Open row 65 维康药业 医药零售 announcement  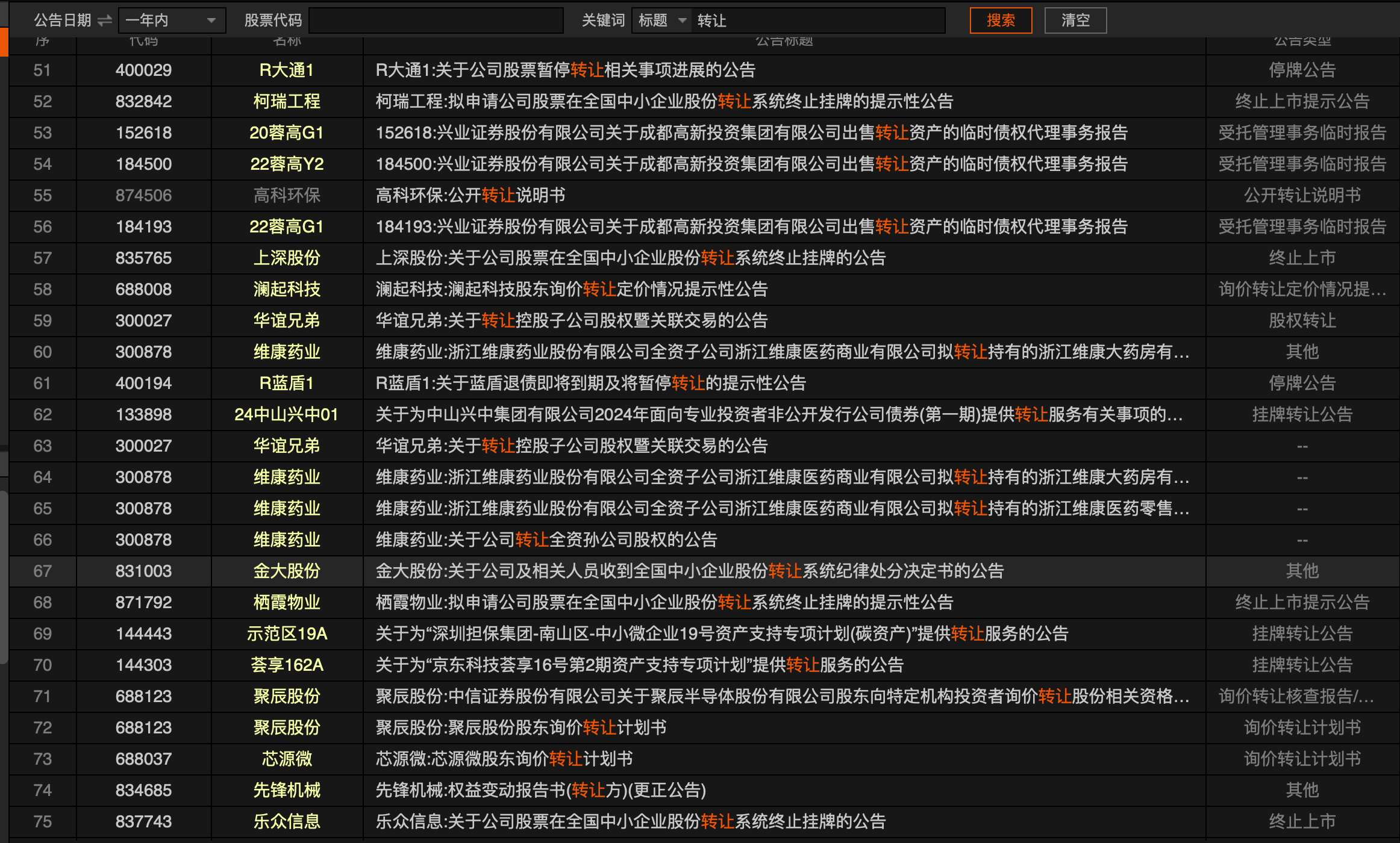pyautogui.click(x=783, y=508)
